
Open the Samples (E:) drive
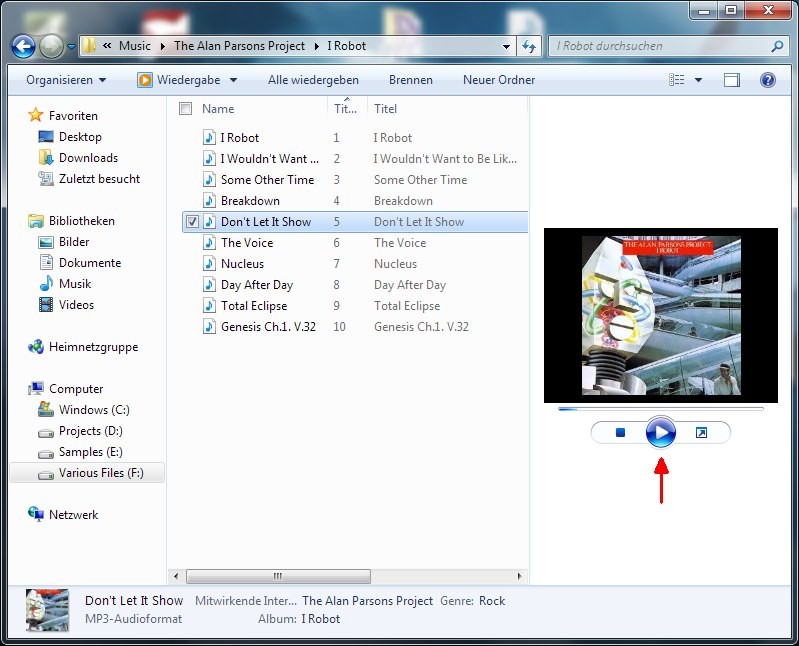click(x=91, y=452)
